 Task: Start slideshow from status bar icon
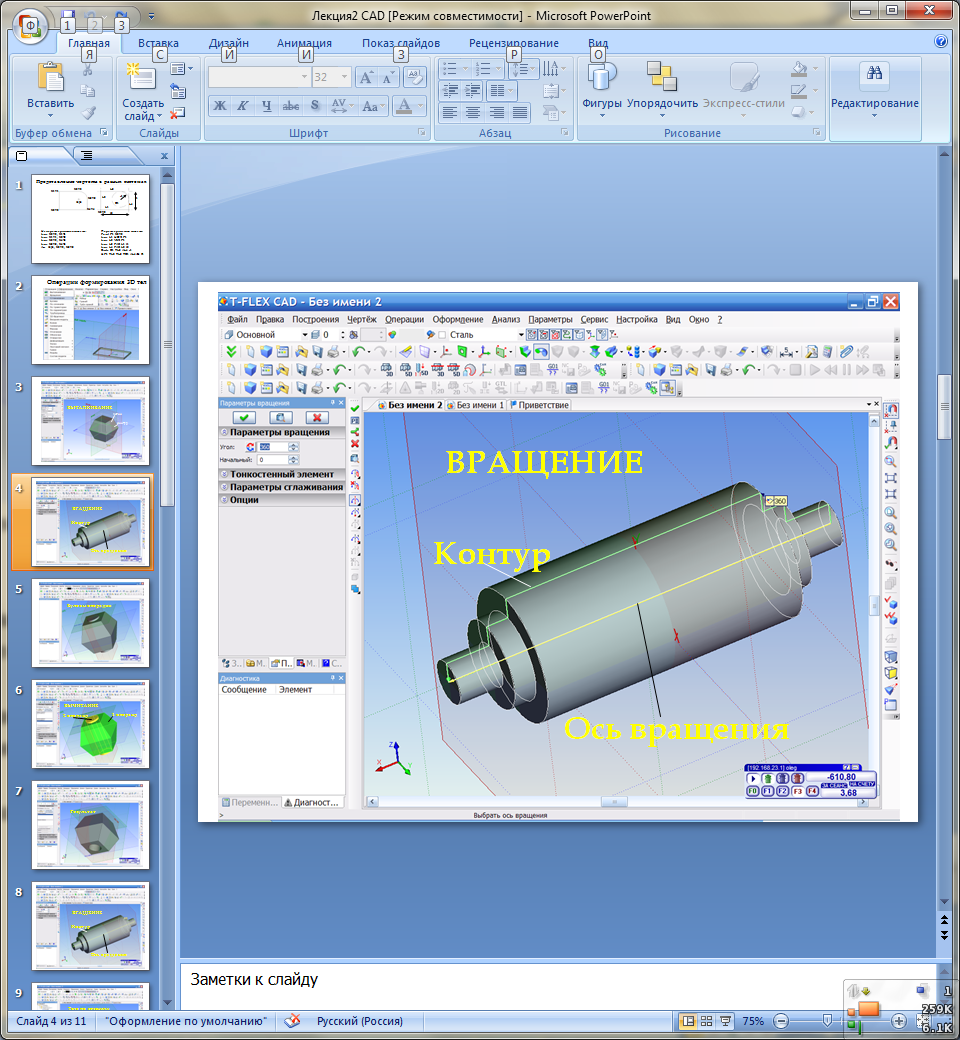[726, 1021]
